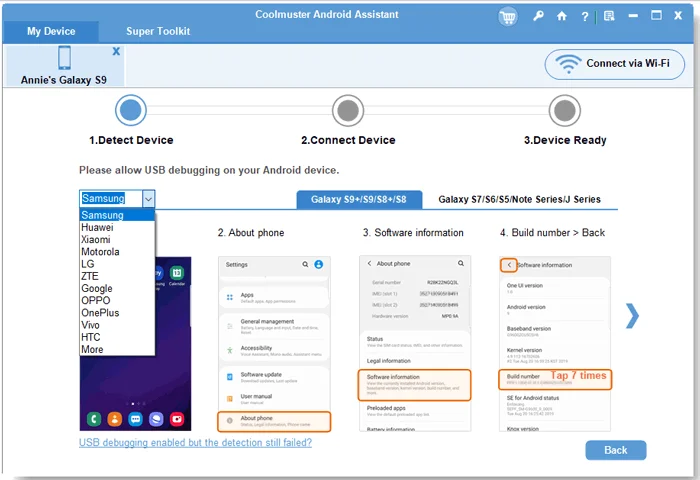This screenshot has width=700, height=480.
Task: Click the Back button
Action: (616, 450)
